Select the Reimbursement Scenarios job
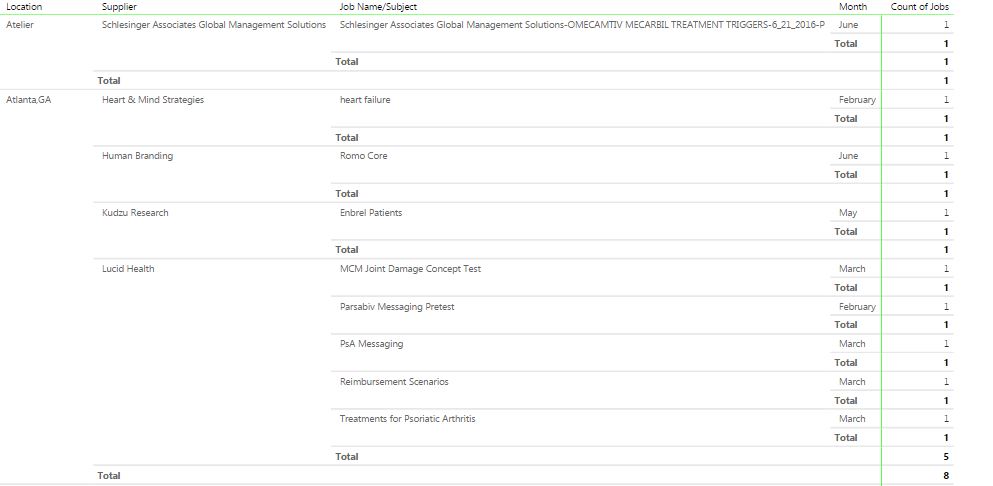This screenshot has height=486, width=993. (394, 381)
